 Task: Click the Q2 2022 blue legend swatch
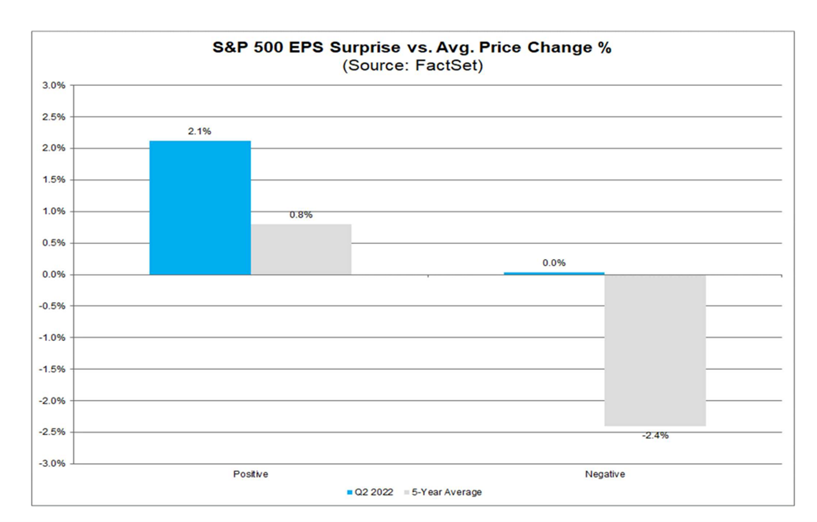349,492
